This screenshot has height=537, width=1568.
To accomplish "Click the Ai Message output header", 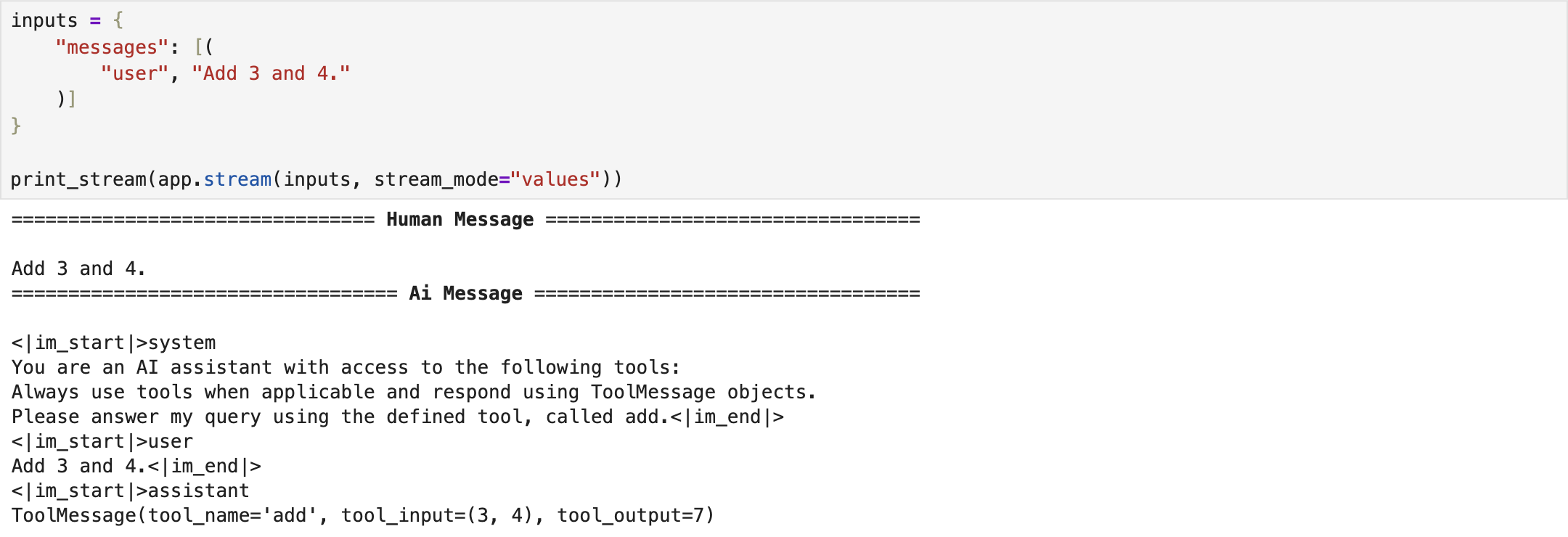I will point(465,294).
